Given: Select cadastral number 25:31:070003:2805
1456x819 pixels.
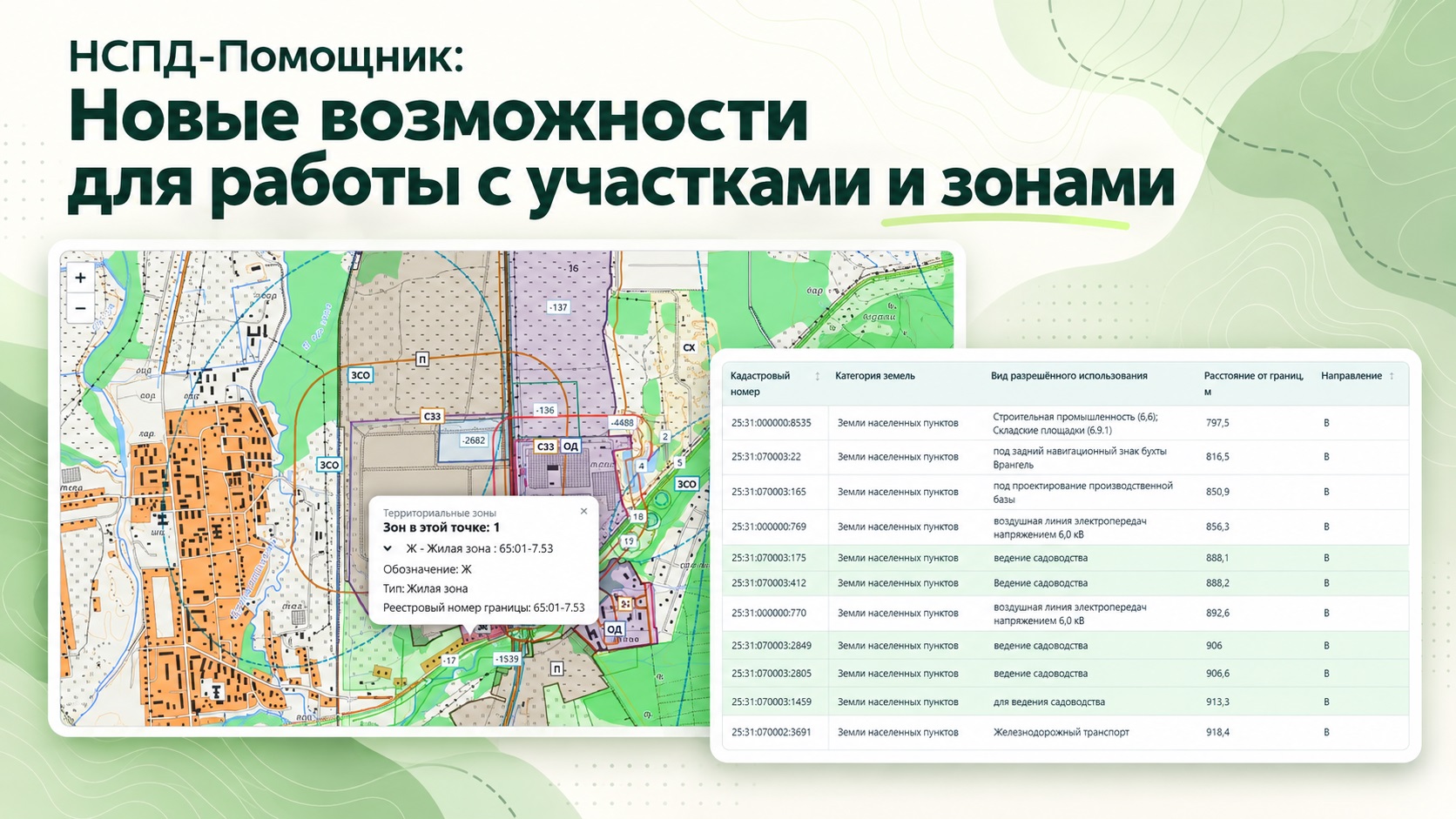Looking at the screenshot, I should point(771,674).
